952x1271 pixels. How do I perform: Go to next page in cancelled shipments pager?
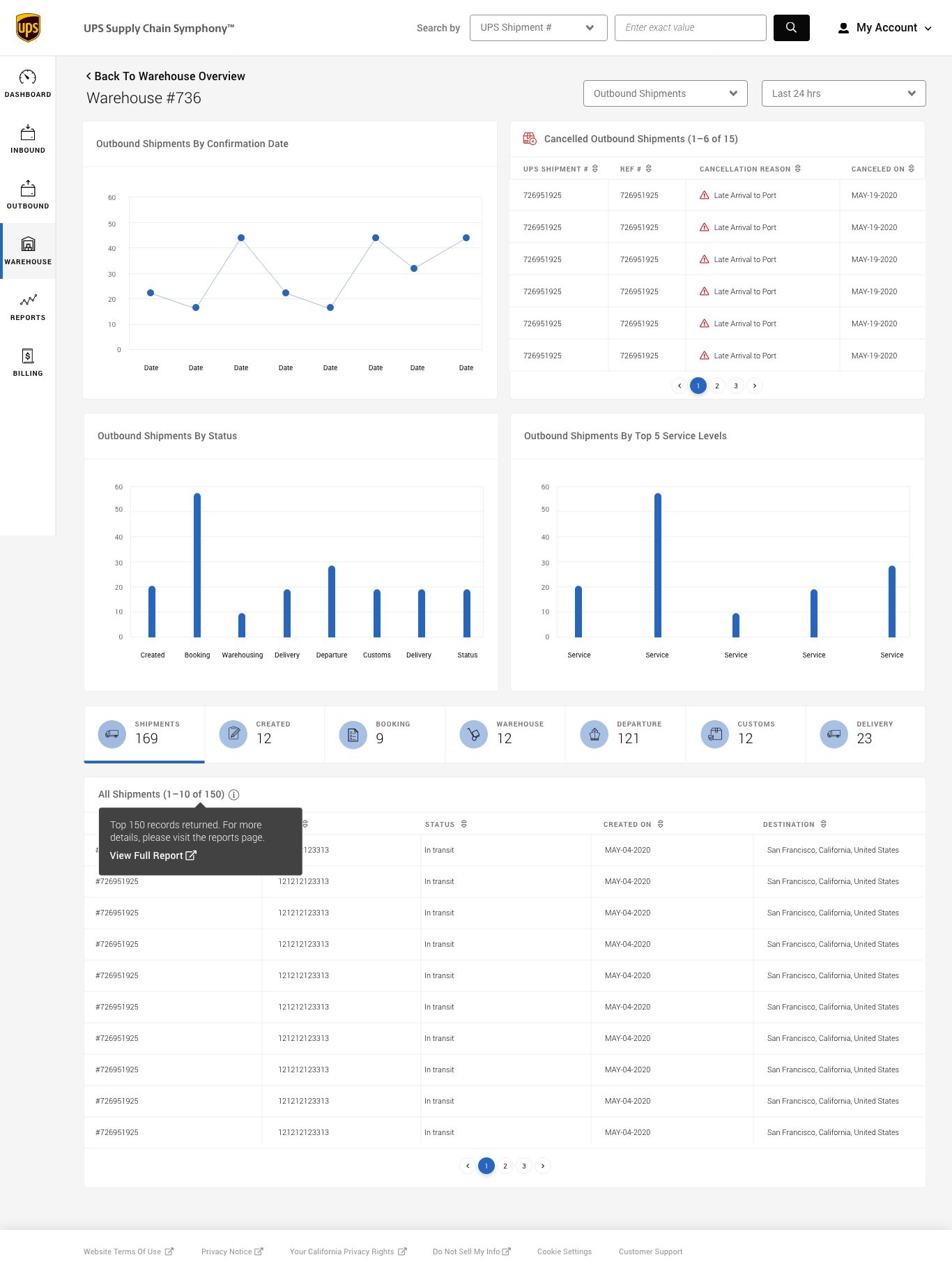point(755,386)
